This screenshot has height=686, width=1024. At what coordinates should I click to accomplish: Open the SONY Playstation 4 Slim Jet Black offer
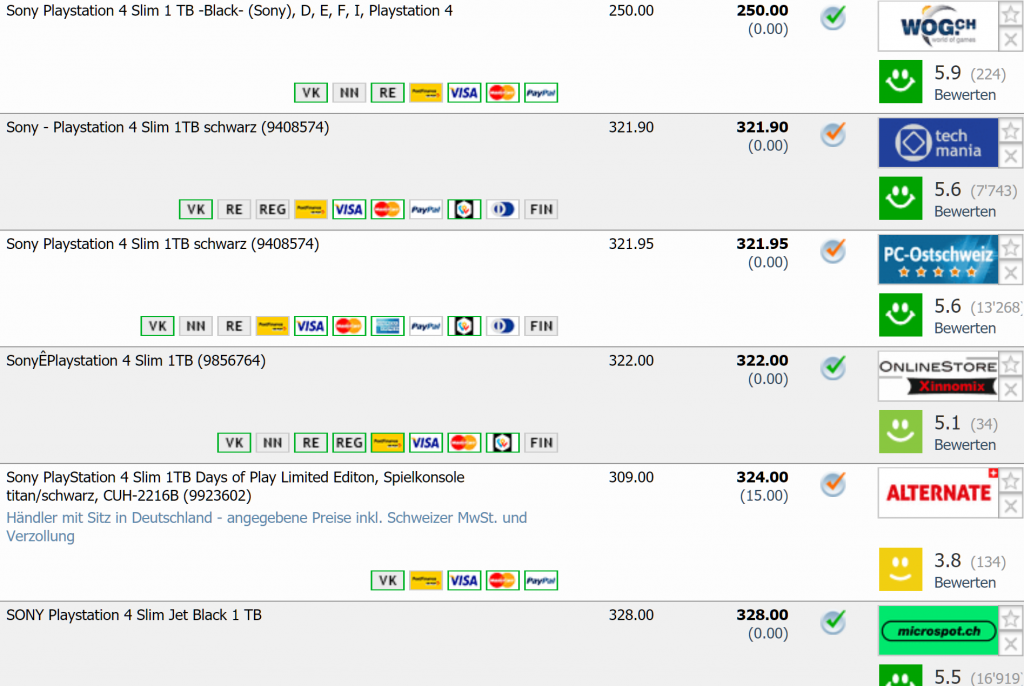(x=134, y=615)
